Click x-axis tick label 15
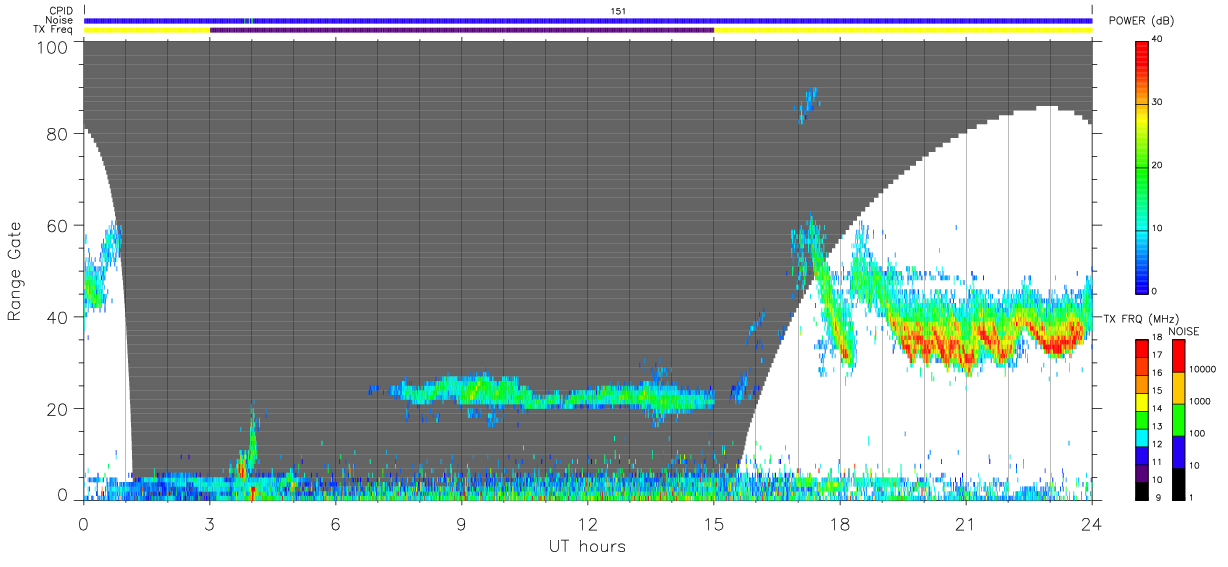This screenshot has height=567, width=1228. (x=714, y=523)
